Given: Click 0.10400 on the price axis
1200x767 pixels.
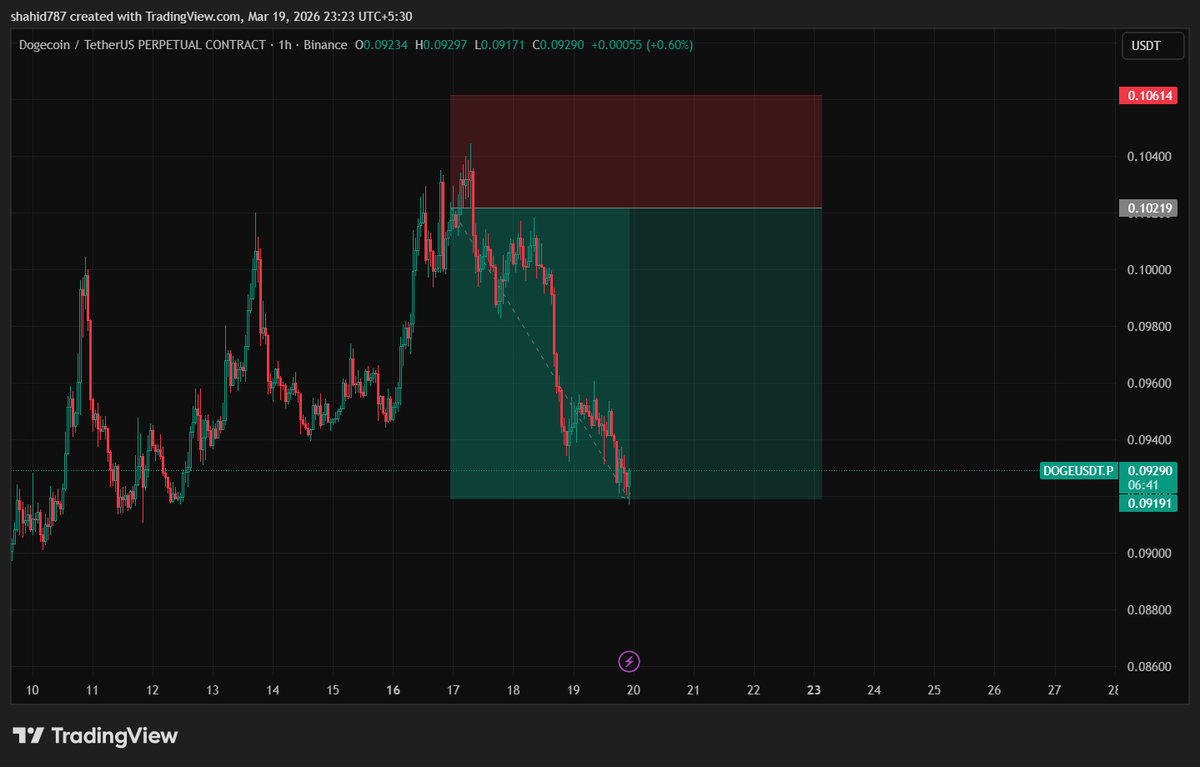Looking at the screenshot, I should coord(1147,157).
